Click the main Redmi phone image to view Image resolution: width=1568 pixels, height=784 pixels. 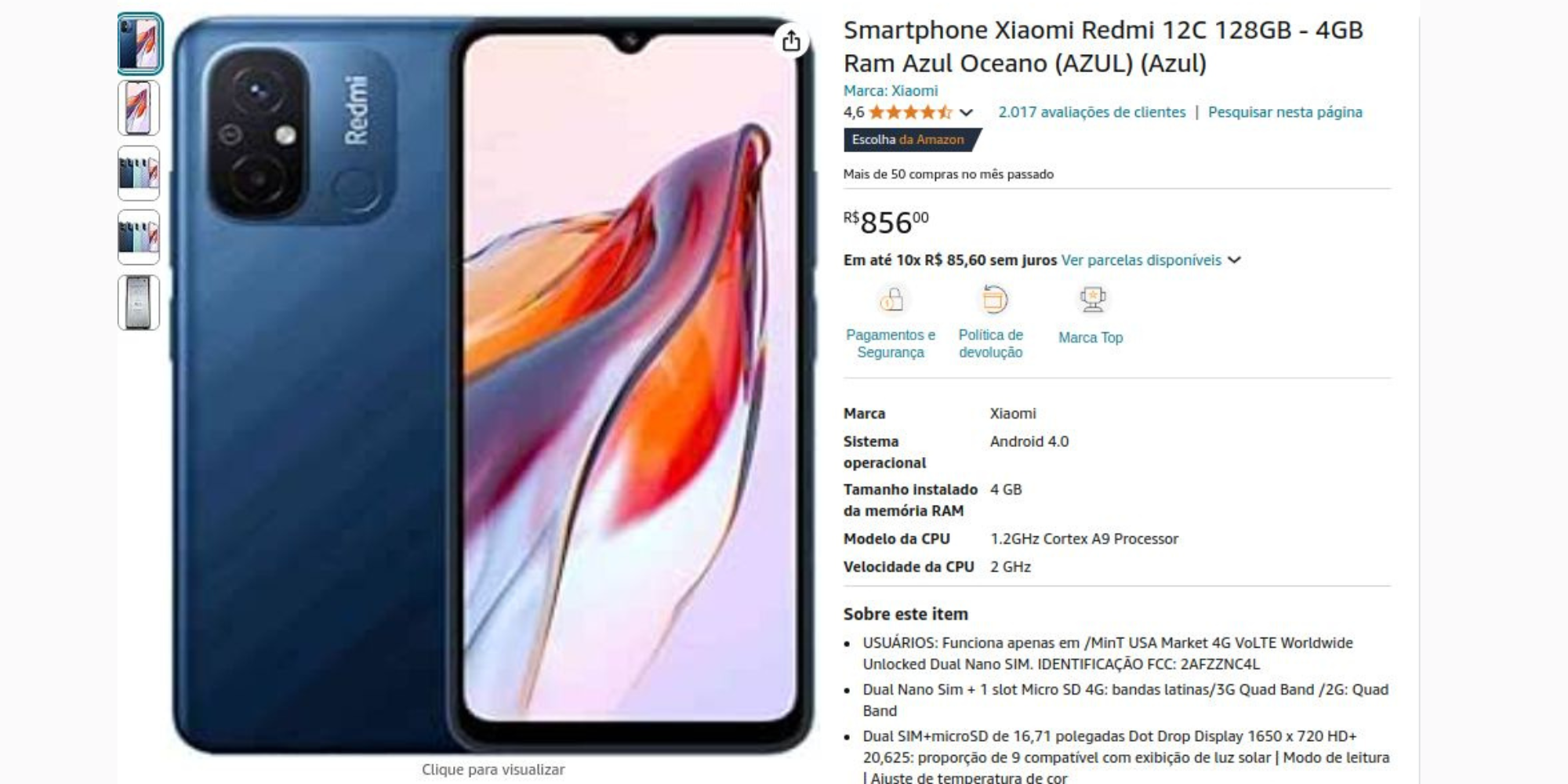[493, 386]
